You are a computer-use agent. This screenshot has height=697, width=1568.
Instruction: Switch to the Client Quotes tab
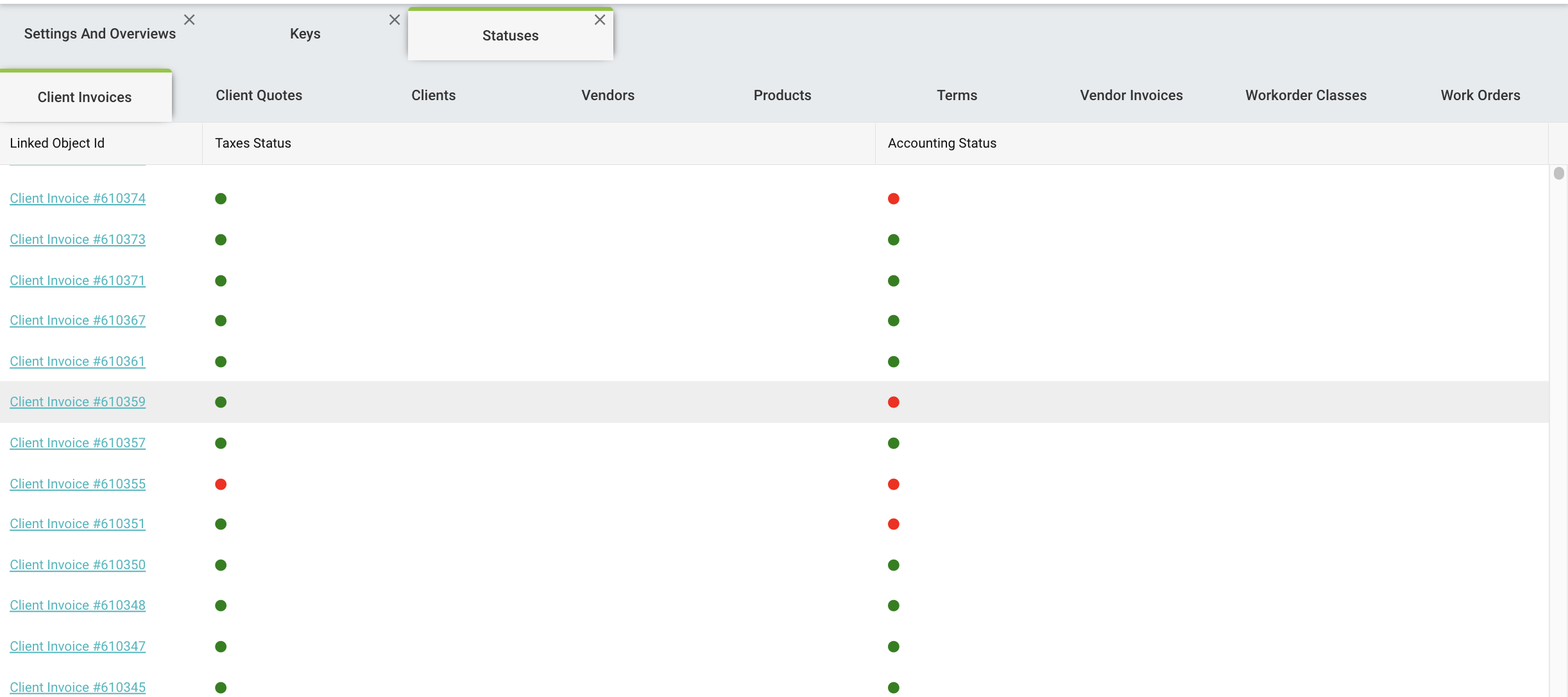click(259, 96)
